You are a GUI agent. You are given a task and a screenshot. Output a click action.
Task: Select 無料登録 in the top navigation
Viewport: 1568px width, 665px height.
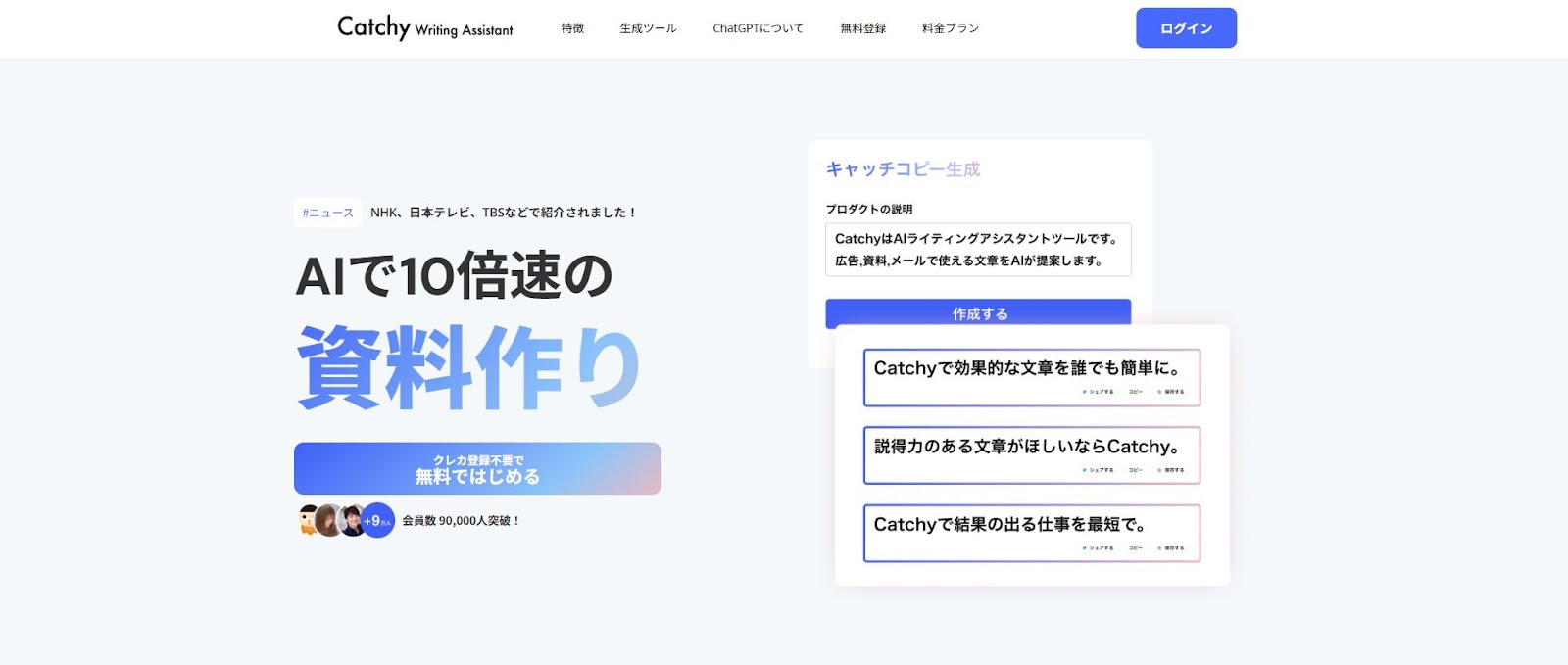[862, 28]
